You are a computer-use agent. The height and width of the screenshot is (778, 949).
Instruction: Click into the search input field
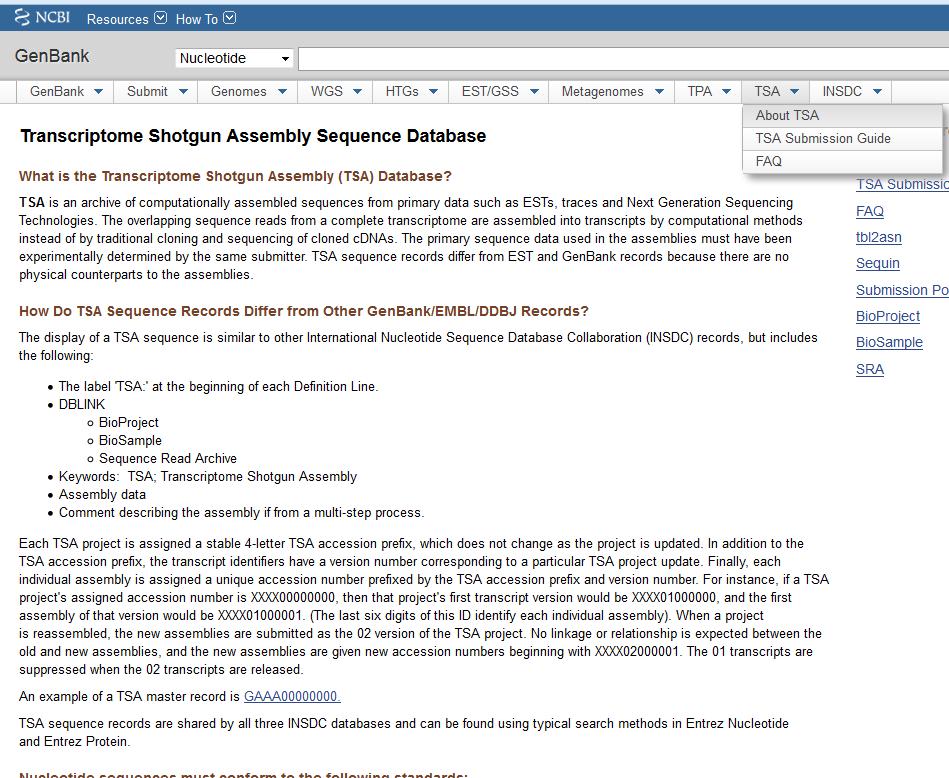point(623,59)
